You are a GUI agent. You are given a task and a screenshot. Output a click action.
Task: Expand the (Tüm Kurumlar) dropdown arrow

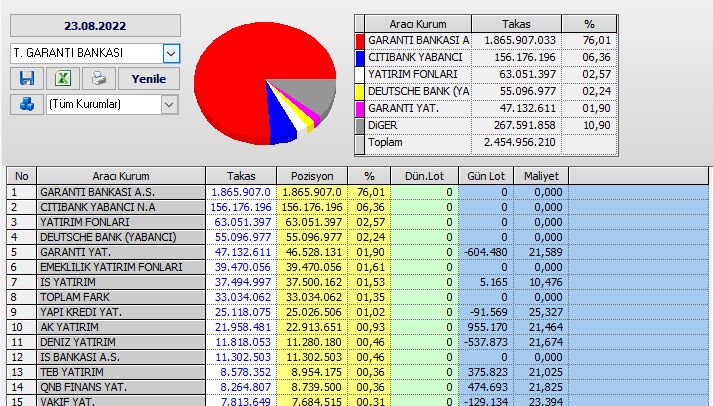(x=169, y=105)
